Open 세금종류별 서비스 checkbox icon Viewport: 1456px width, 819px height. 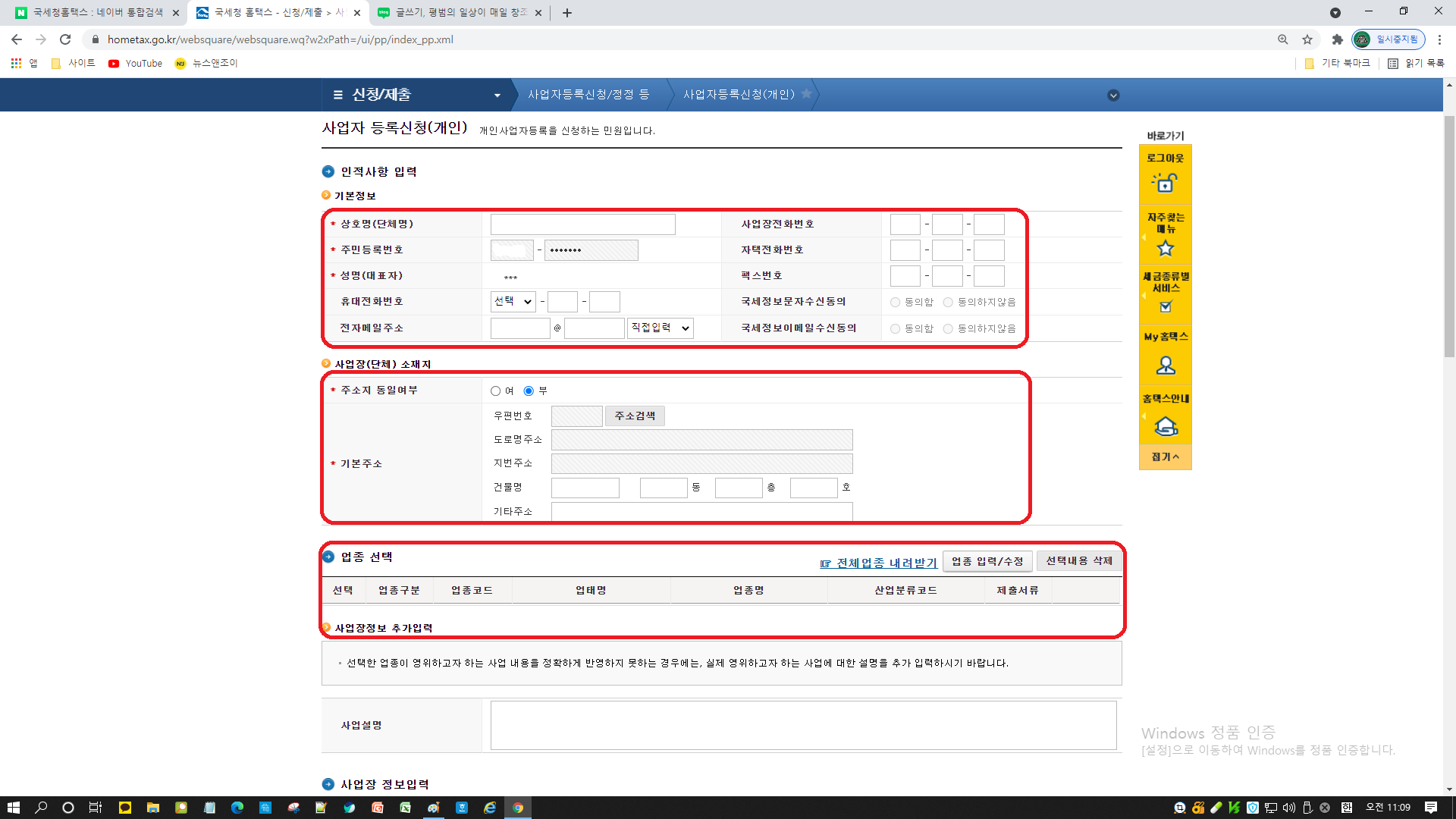[x=1166, y=306]
